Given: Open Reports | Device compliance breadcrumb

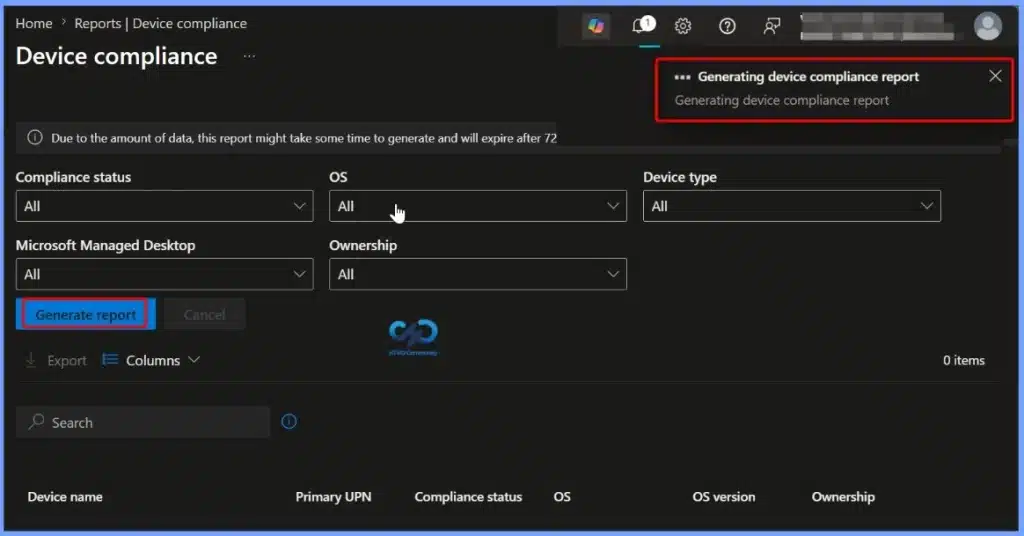Looking at the screenshot, I should (x=161, y=24).
